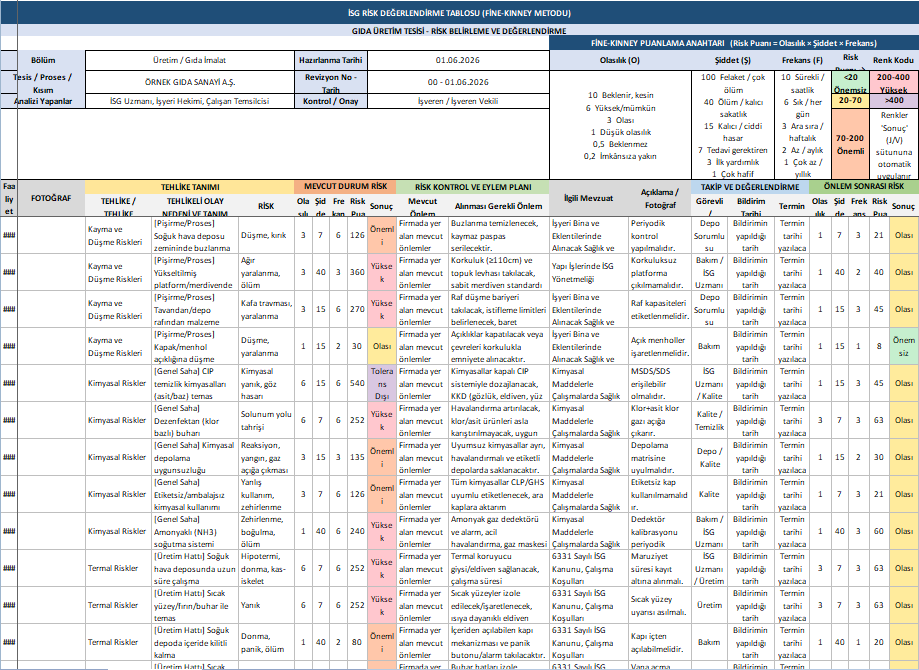919x670 pixels.
Task: Select the risk score cell '270'
Action: point(357,309)
